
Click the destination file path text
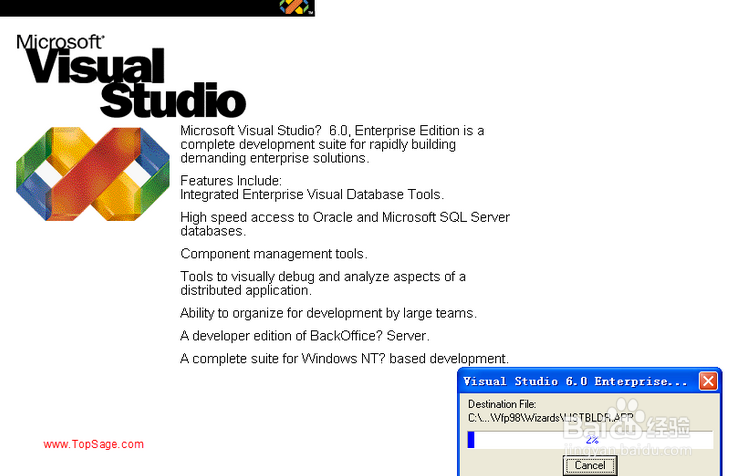550,417
